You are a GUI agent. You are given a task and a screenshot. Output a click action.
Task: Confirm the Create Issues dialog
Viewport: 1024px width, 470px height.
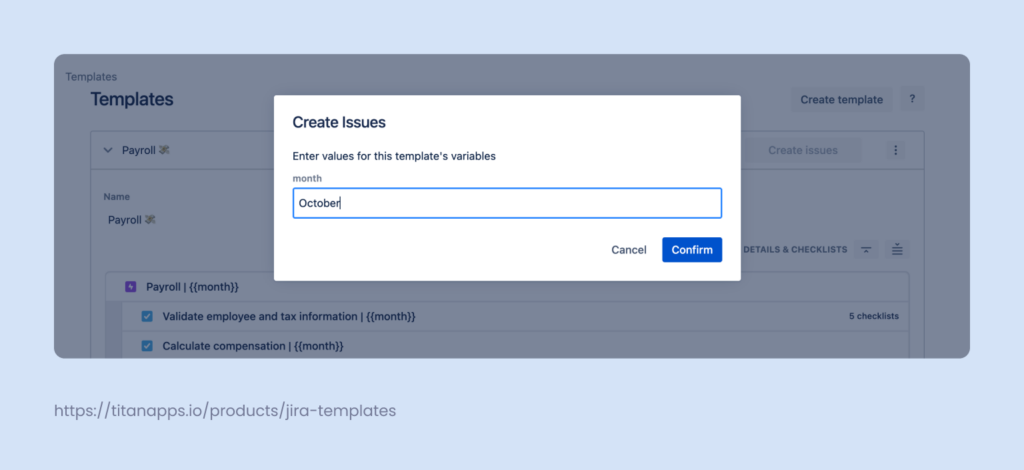click(x=692, y=250)
